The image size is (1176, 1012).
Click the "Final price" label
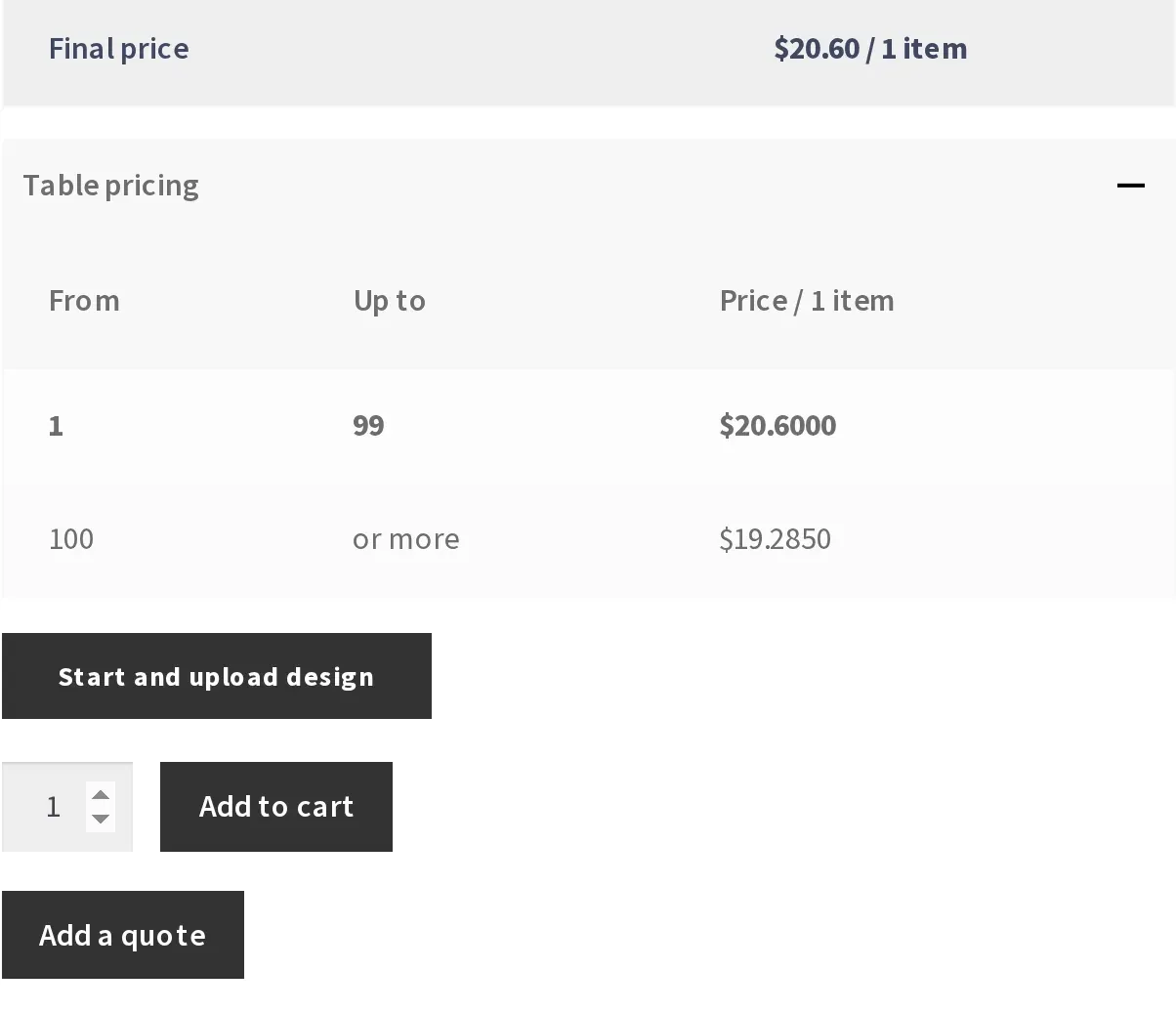coord(119,48)
